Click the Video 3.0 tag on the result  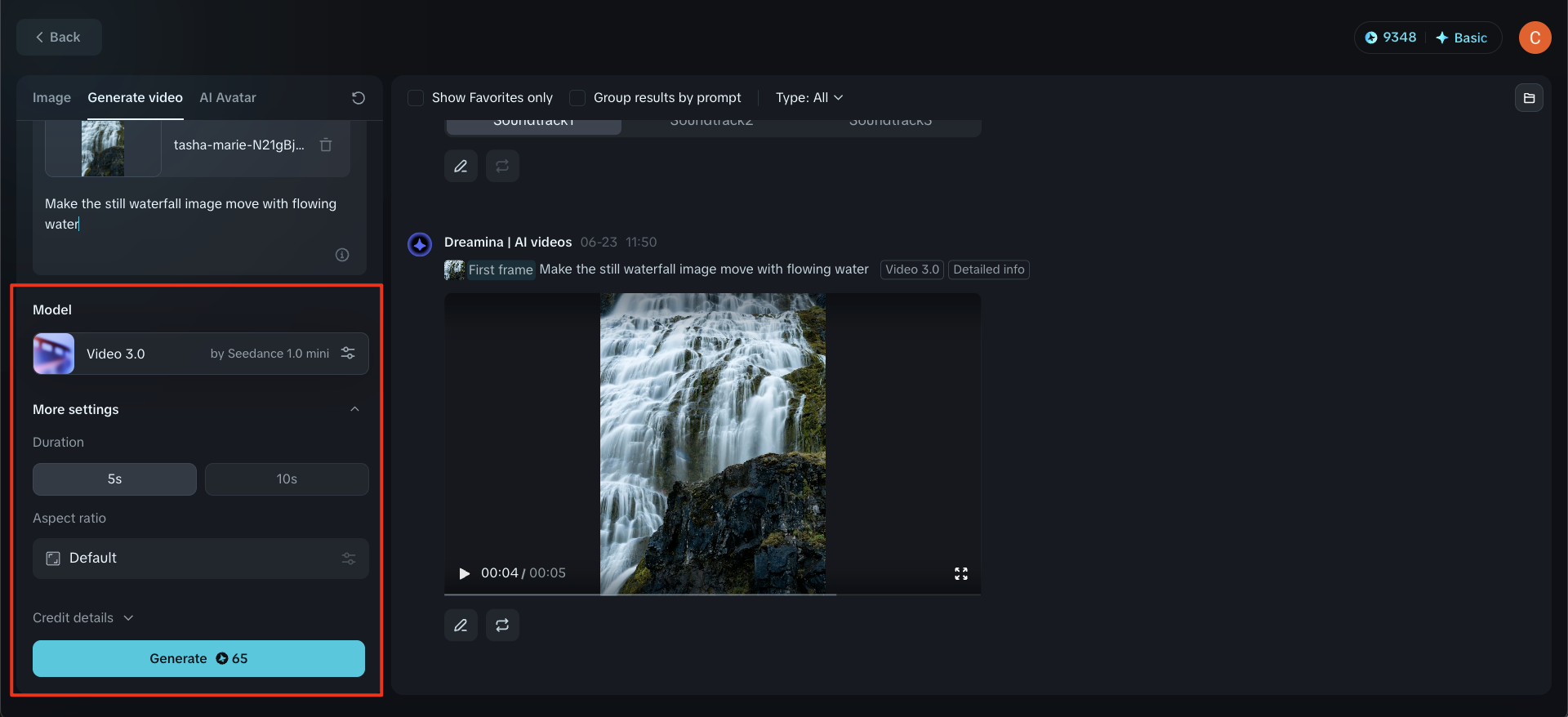click(x=912, y=270)
